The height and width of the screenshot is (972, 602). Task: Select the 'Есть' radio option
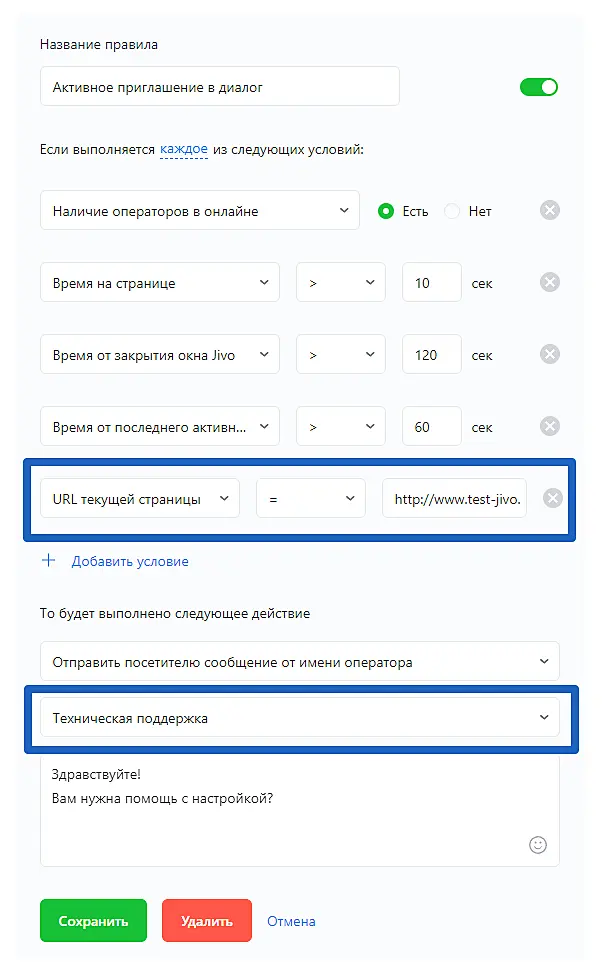point(386,211)
